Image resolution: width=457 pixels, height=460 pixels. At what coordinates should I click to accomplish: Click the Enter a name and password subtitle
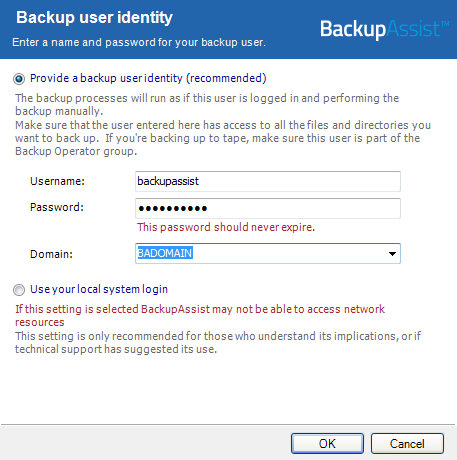tap(139, 42)
